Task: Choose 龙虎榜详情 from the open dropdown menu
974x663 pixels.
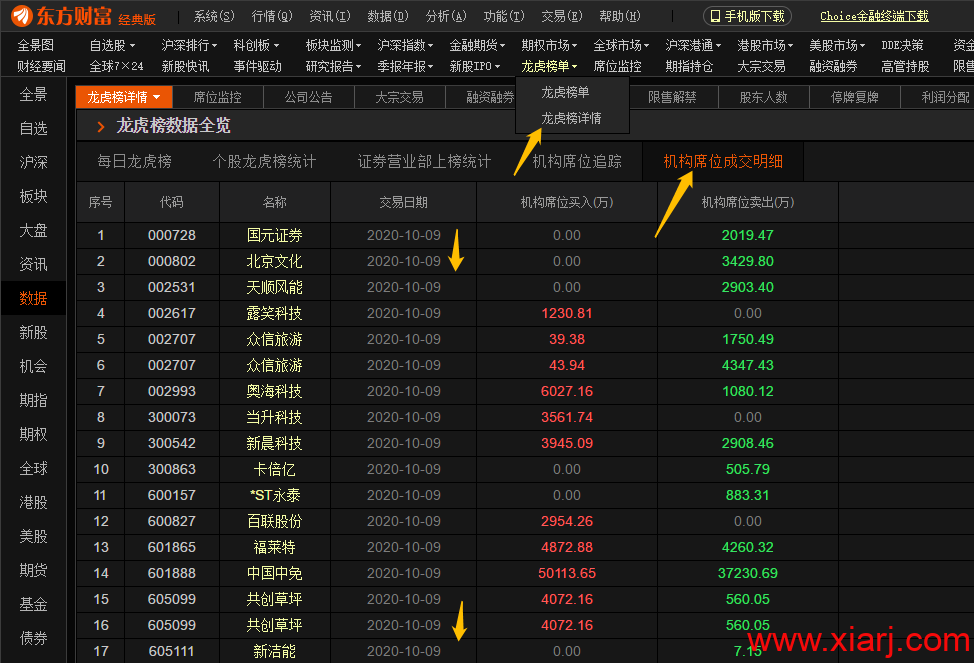Action: click(x=571, y=118)
